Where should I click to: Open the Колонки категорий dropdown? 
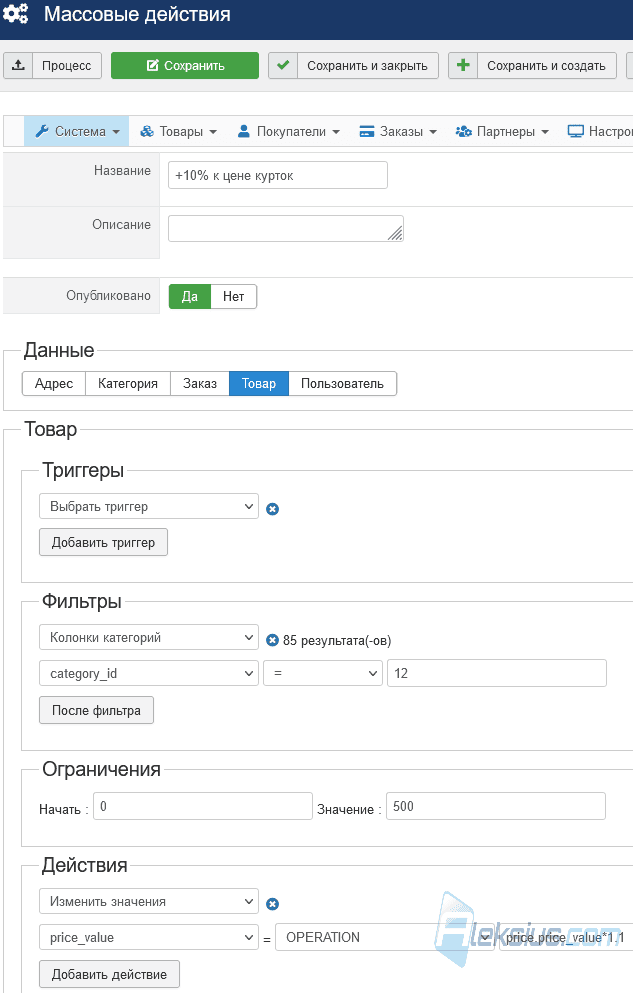click(149, 637)
